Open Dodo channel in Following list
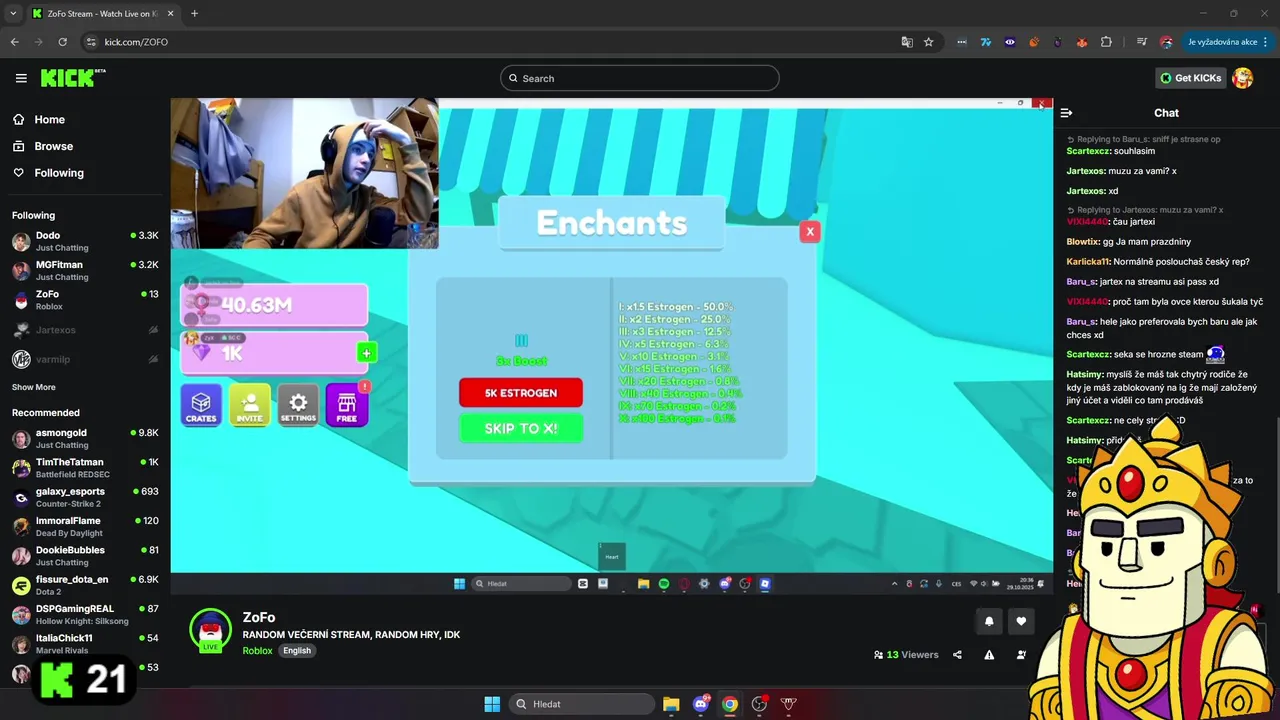The height and width of the screenshot is (720, 1280). 85,241
